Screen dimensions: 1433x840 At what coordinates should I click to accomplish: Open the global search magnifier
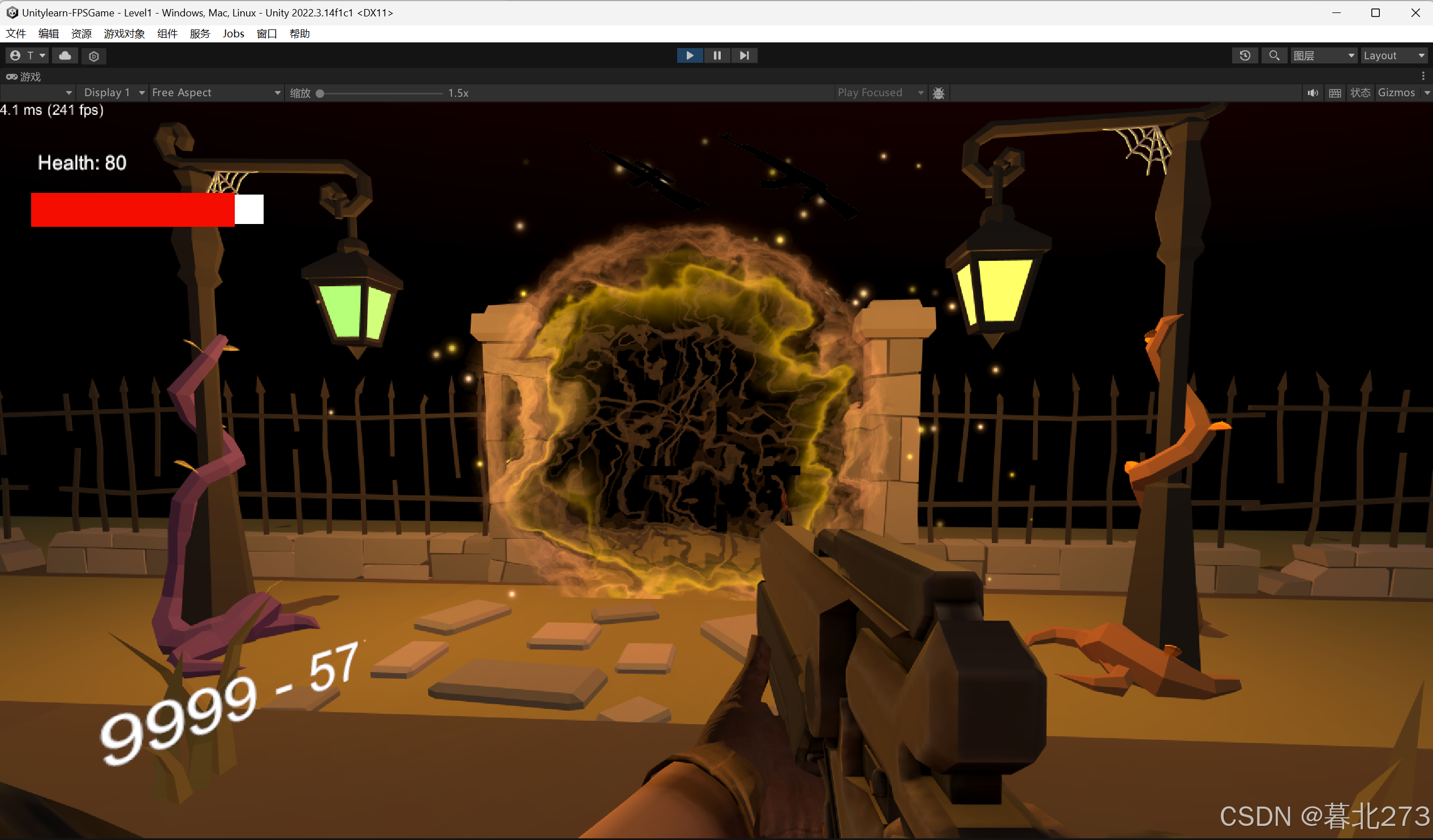pos(1274,55)
